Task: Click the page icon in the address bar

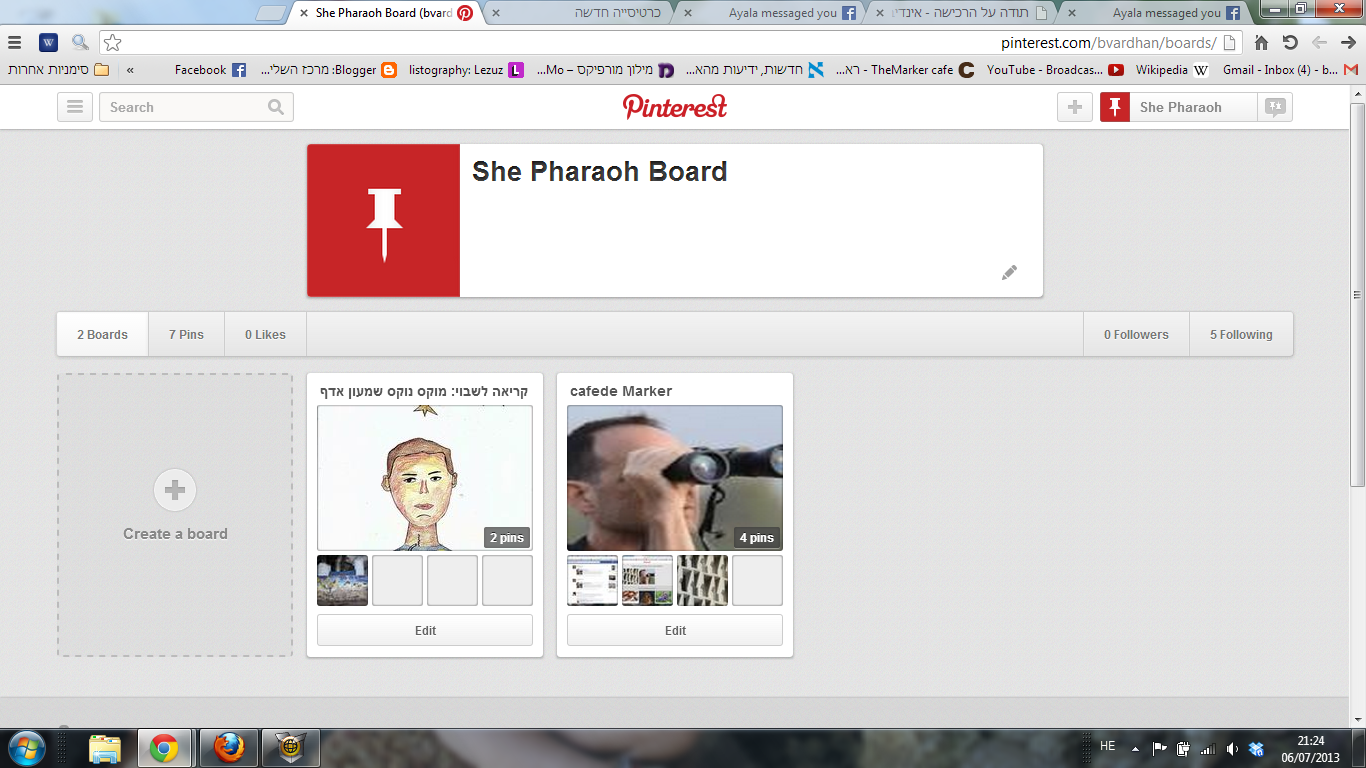Action: pyautogui.click(x=1230, y=43)
